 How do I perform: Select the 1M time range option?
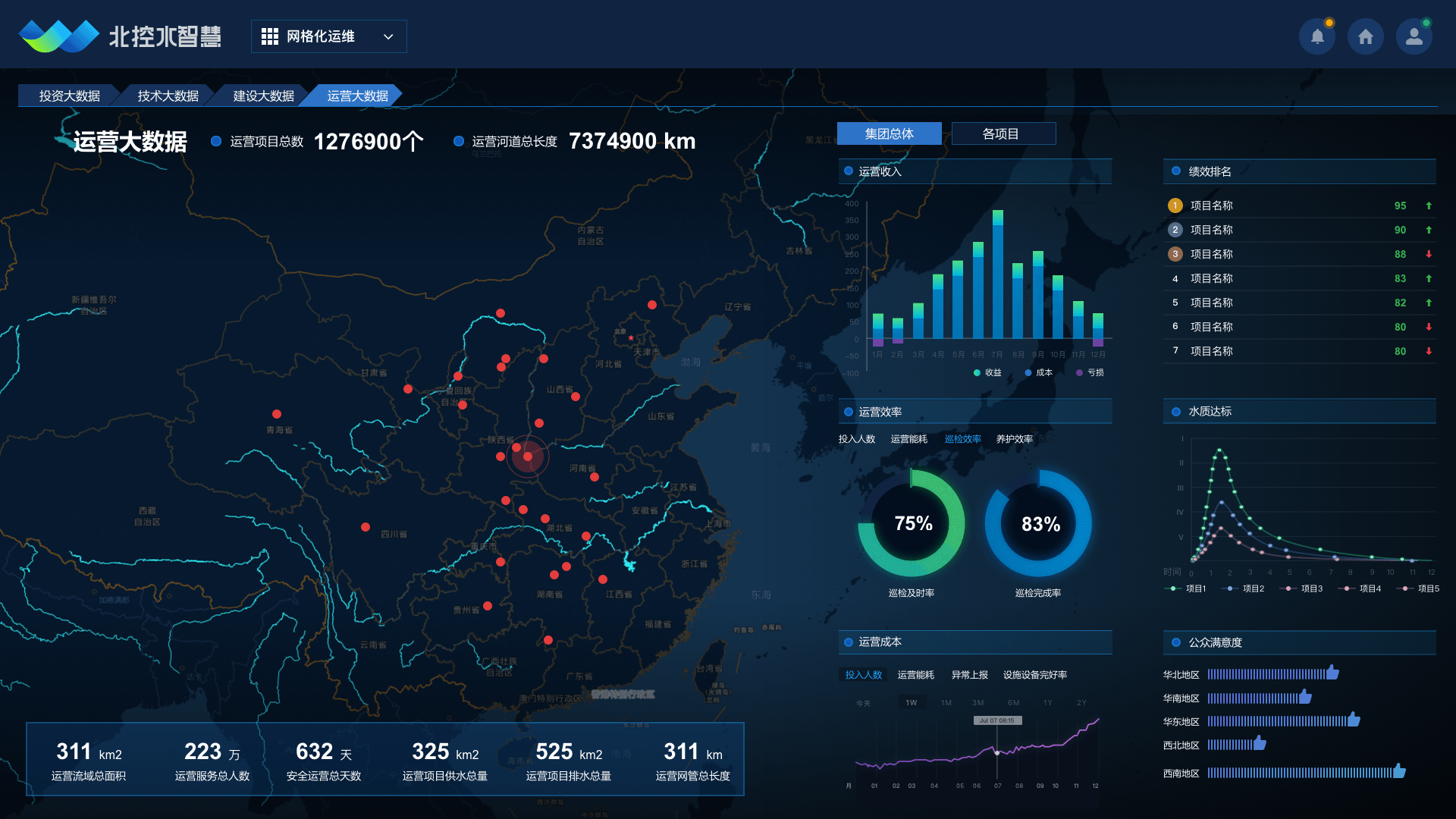tap(946, 702)
